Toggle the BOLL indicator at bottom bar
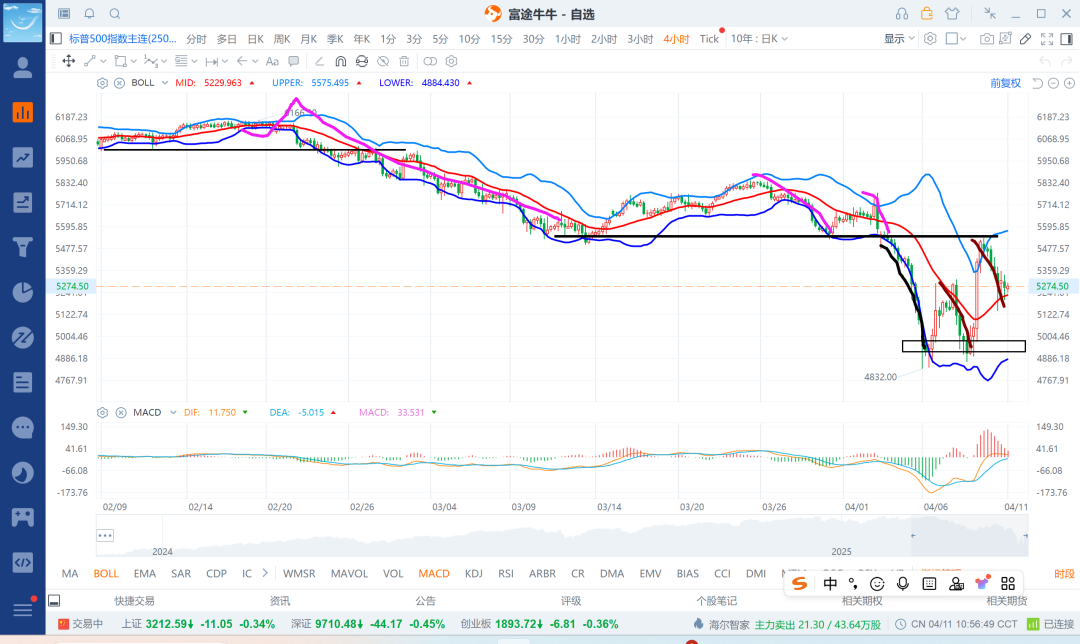 106,573
